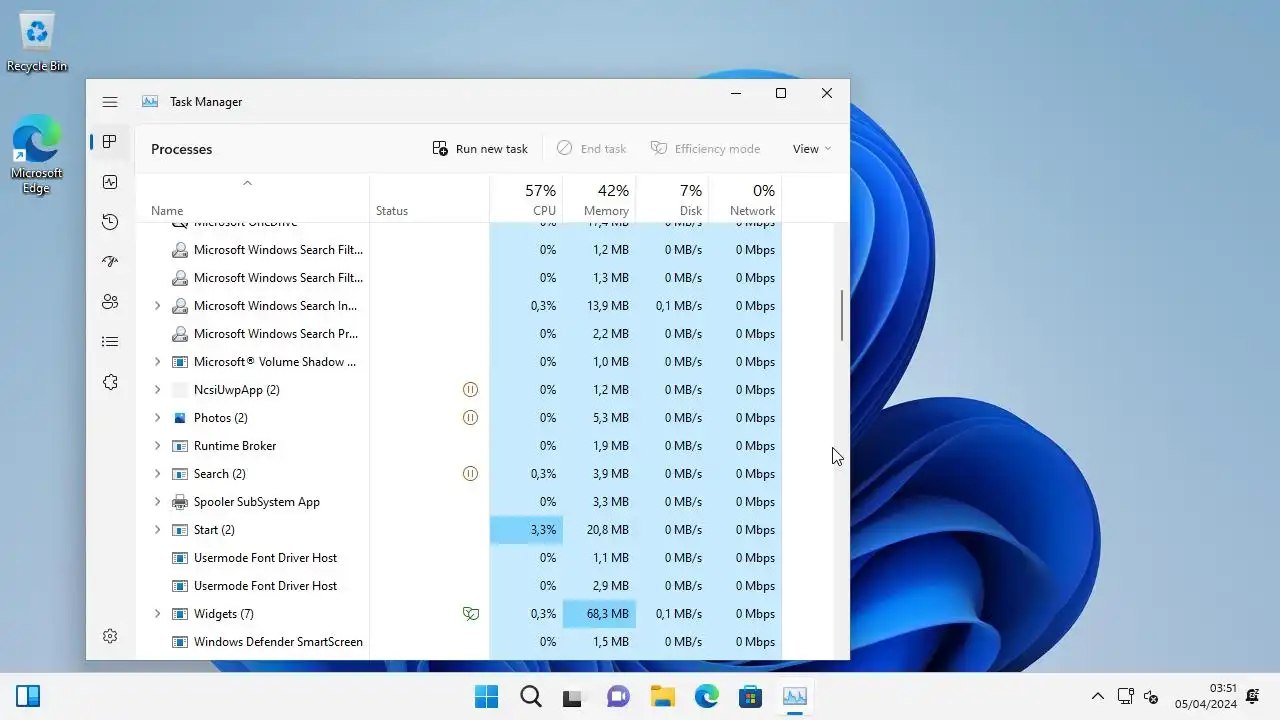Click the network icon in system tray
Screen dimensions: 1280x720
pos(1125,696)
